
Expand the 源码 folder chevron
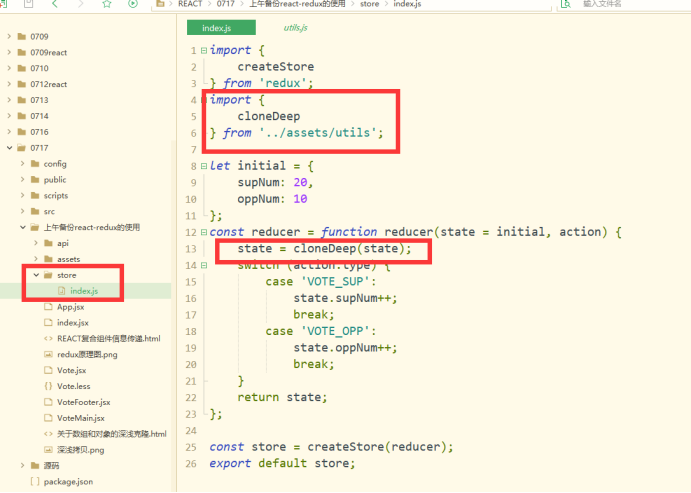(22, 465)
